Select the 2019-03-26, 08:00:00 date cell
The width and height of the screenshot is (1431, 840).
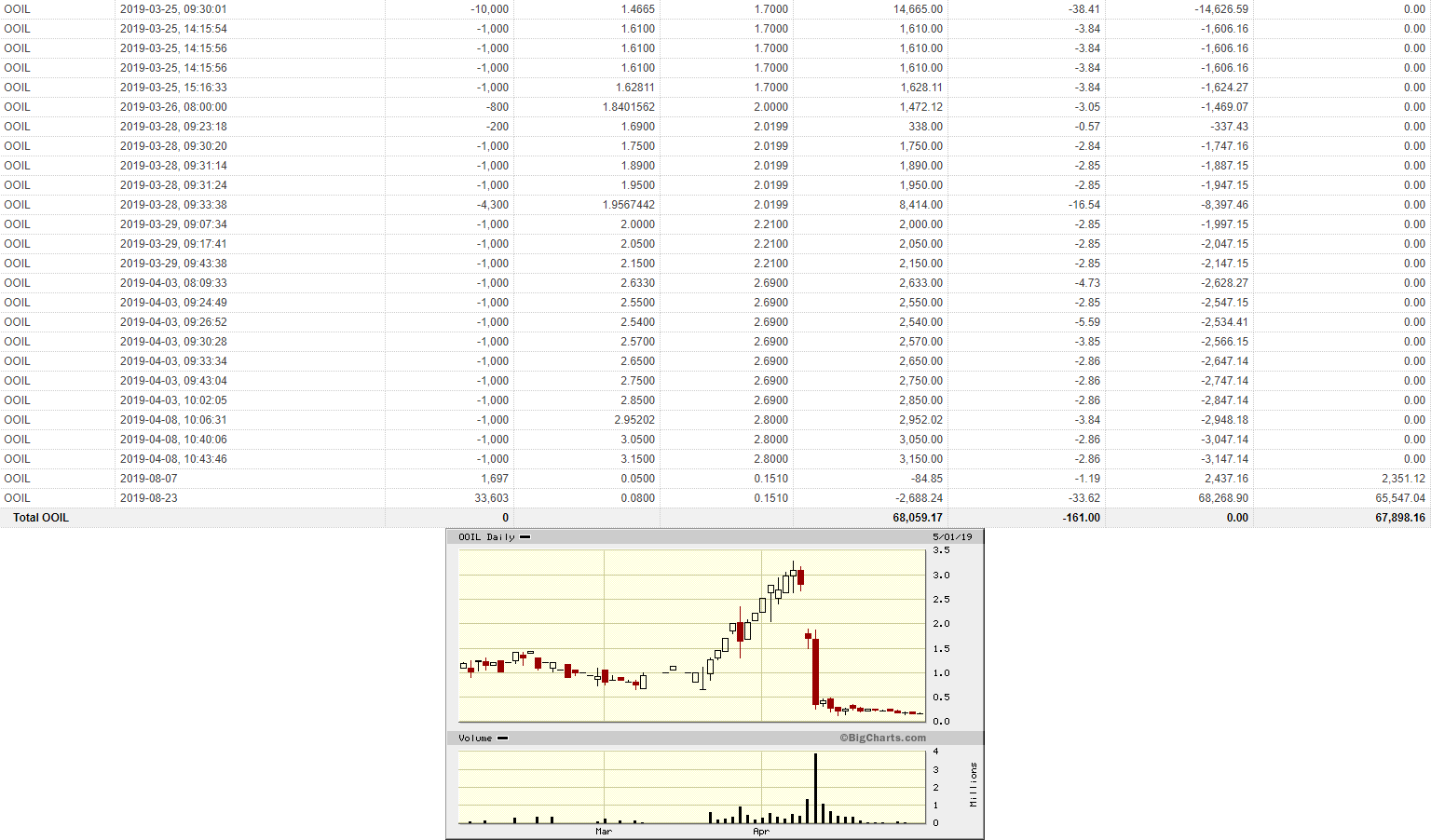pos(173,107)
